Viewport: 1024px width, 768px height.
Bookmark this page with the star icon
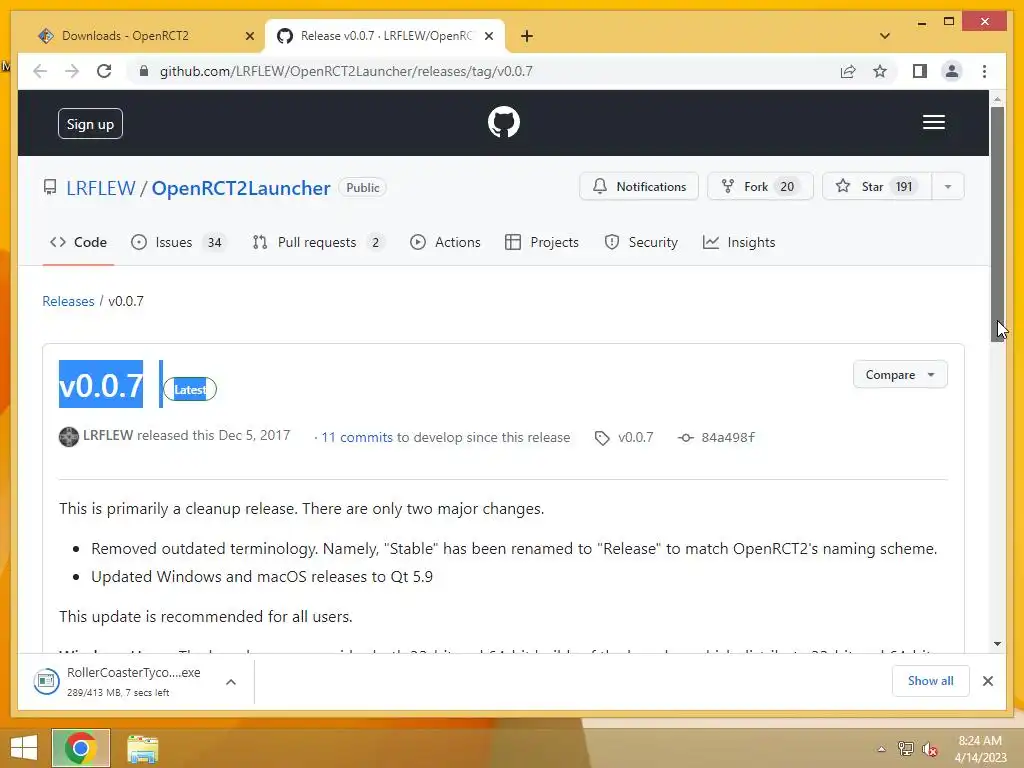click(x=880, y=71)
